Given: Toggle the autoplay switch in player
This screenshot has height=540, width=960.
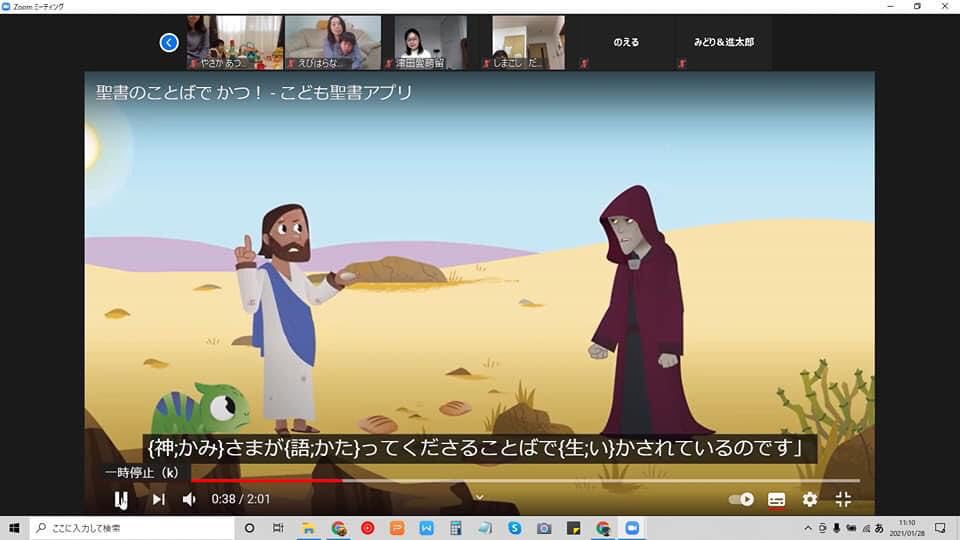Looking at the screenshot, I should pos(741,499).
